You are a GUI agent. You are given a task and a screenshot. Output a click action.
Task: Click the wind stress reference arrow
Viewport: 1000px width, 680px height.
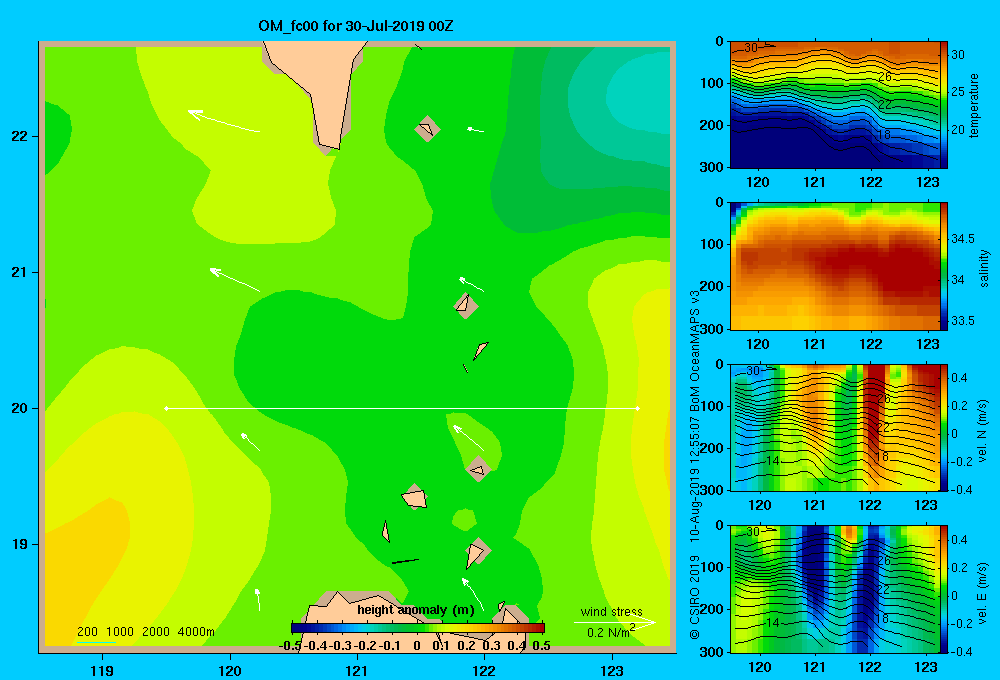pyautogui.click(x=615, y=622)
